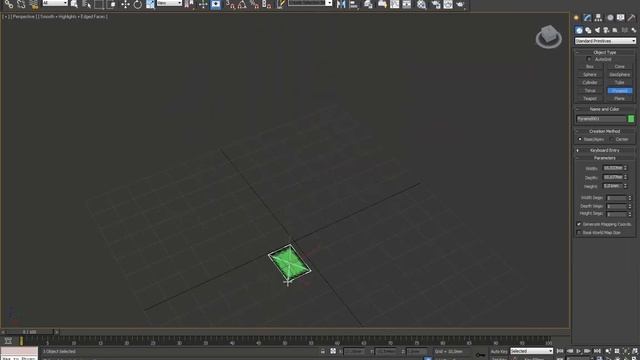Image resolution: width=640 pixels, height=360 pixels.
Task: Expand the Keyboard Entry rollout
Action: tap(605, 150)
